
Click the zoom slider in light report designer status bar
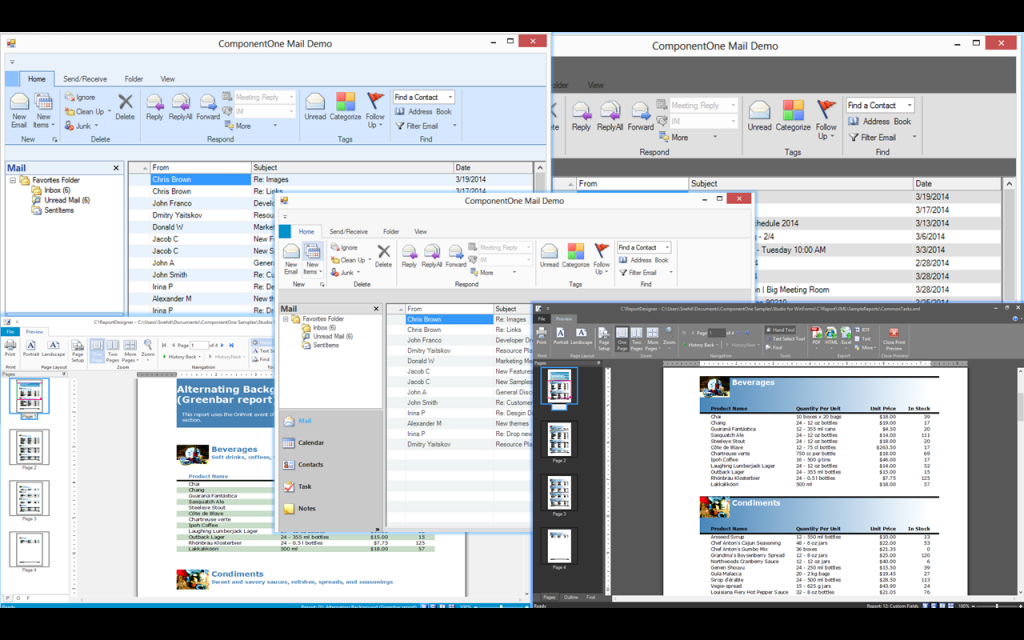coord(500,607)
